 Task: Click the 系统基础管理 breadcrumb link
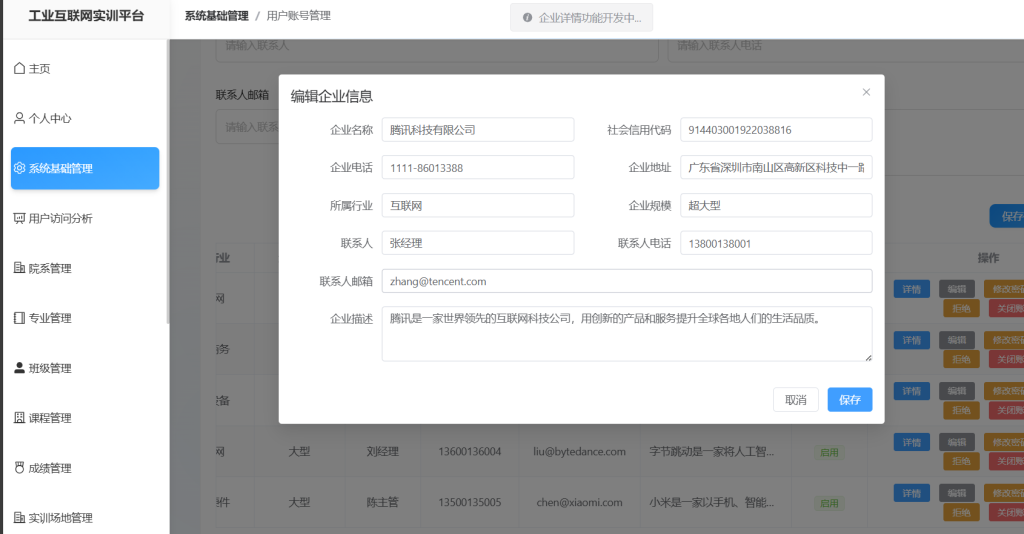(x=216, y=16)
